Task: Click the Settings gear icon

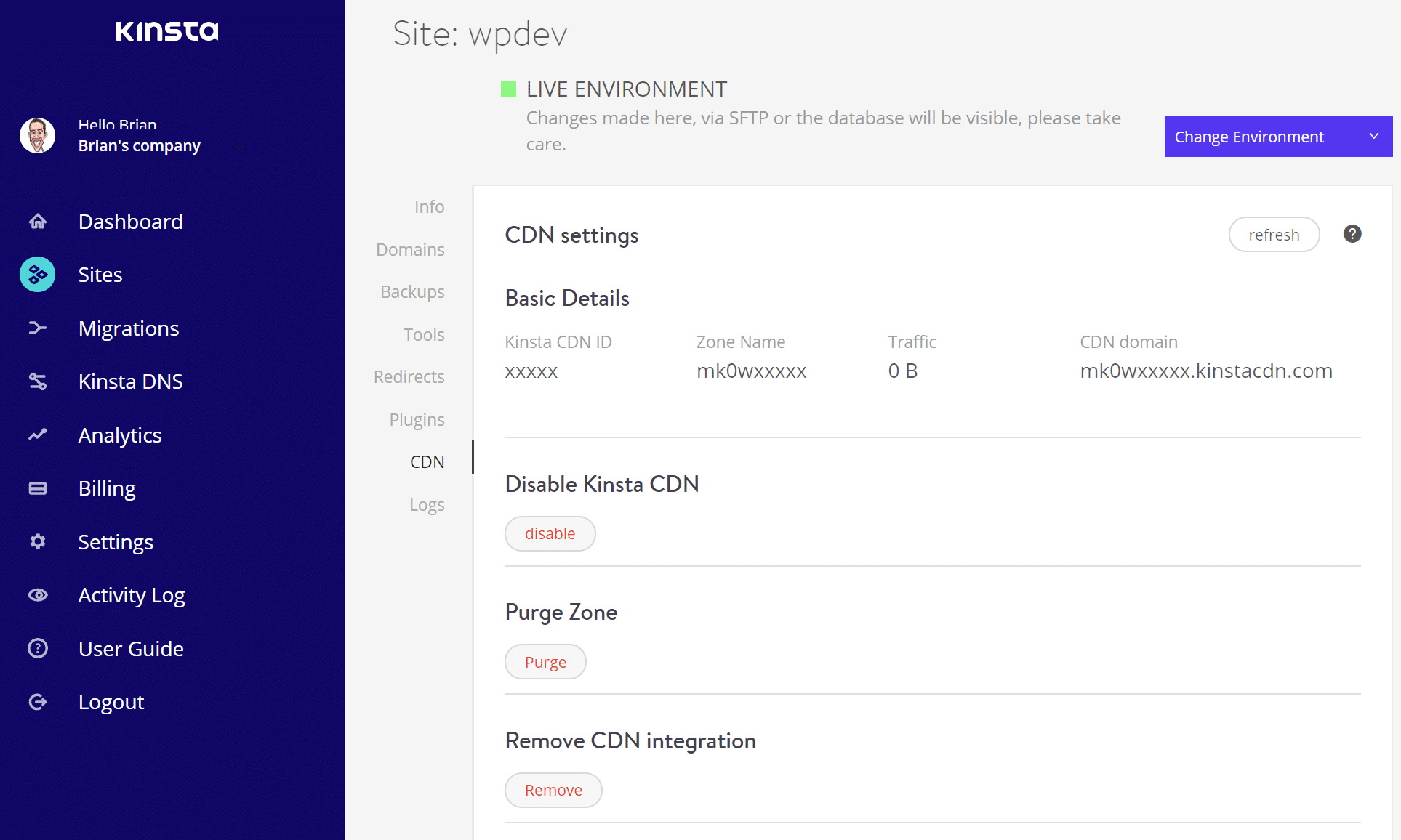Action: click(38, 541)
